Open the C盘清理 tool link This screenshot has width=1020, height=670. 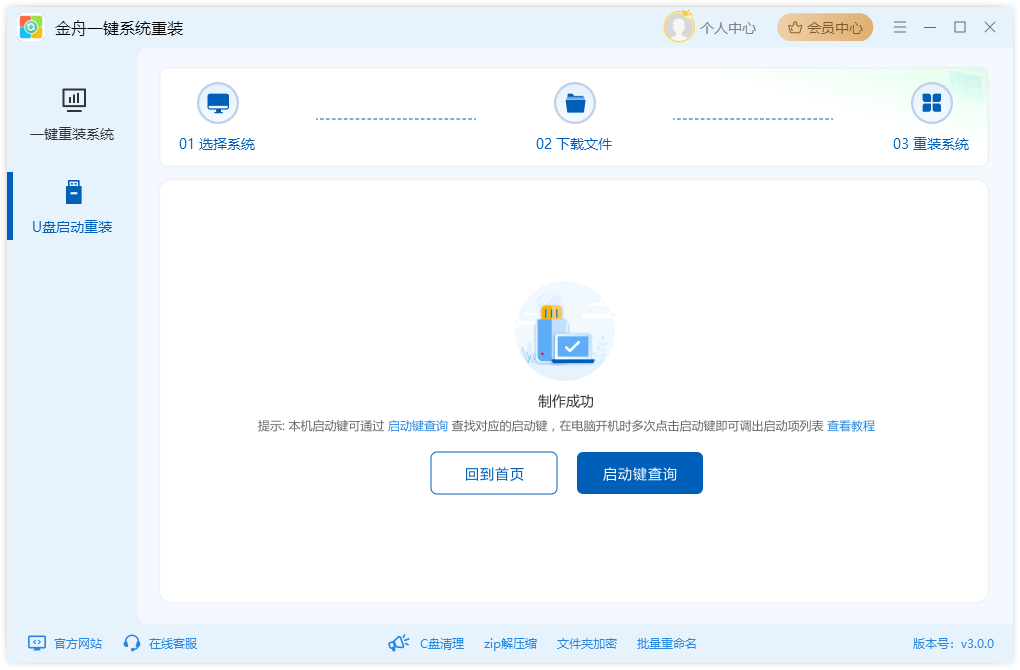click(442, 643)
